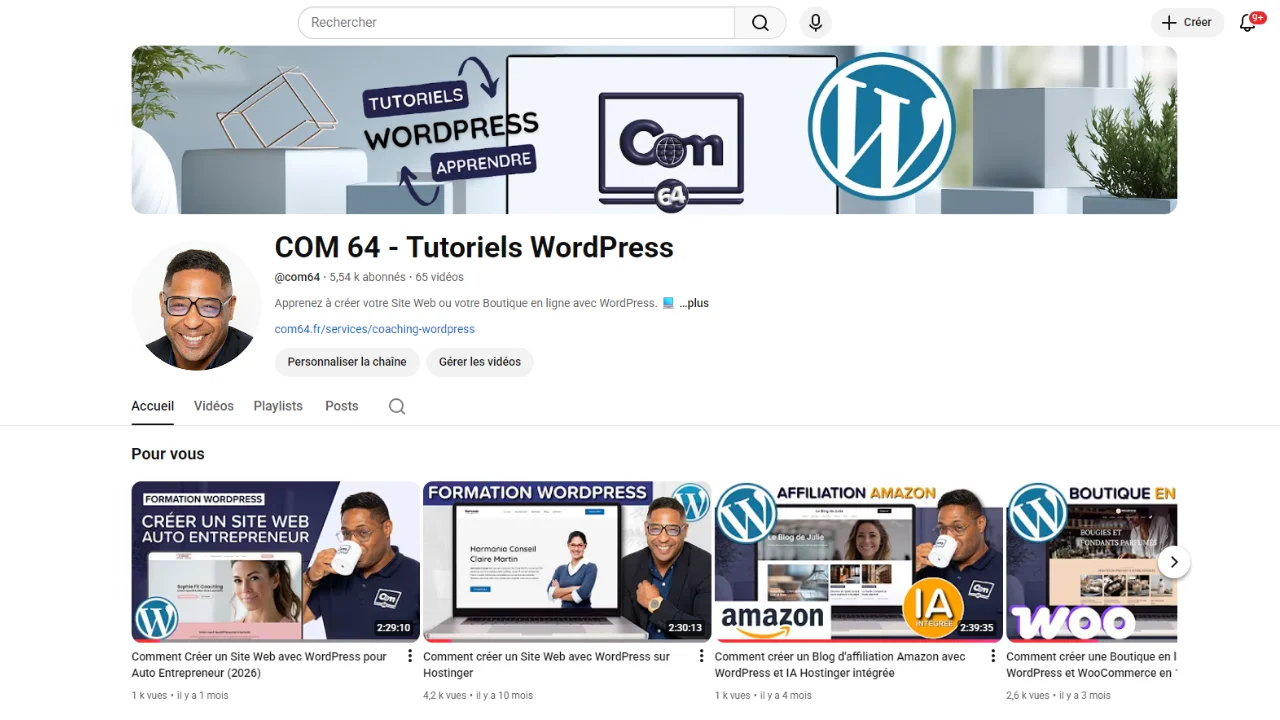Click Gérer les vidéos button
Viewport: 1280px width, 720px height.
pos(480,362)
